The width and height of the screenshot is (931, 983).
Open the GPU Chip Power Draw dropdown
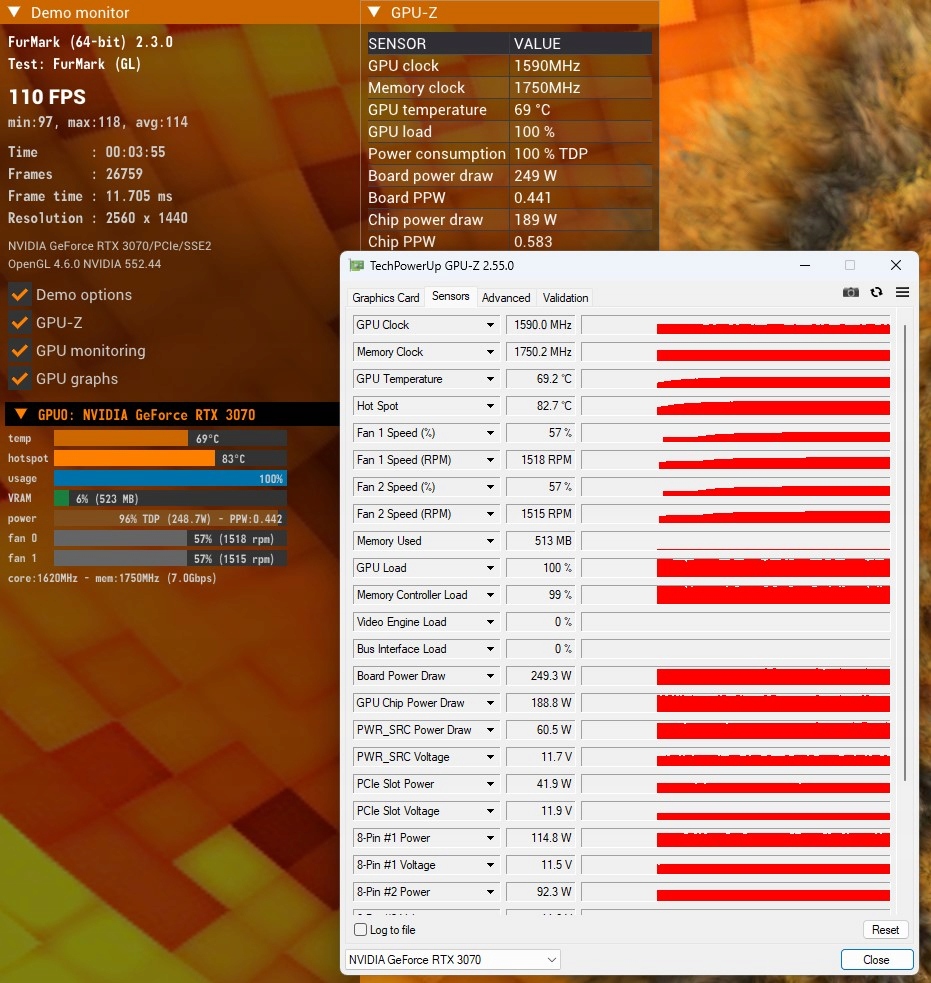click(490, 702)
